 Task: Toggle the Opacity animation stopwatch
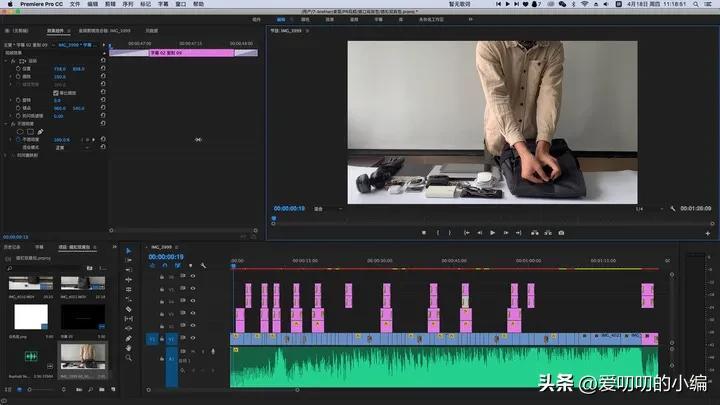[18, 139]
